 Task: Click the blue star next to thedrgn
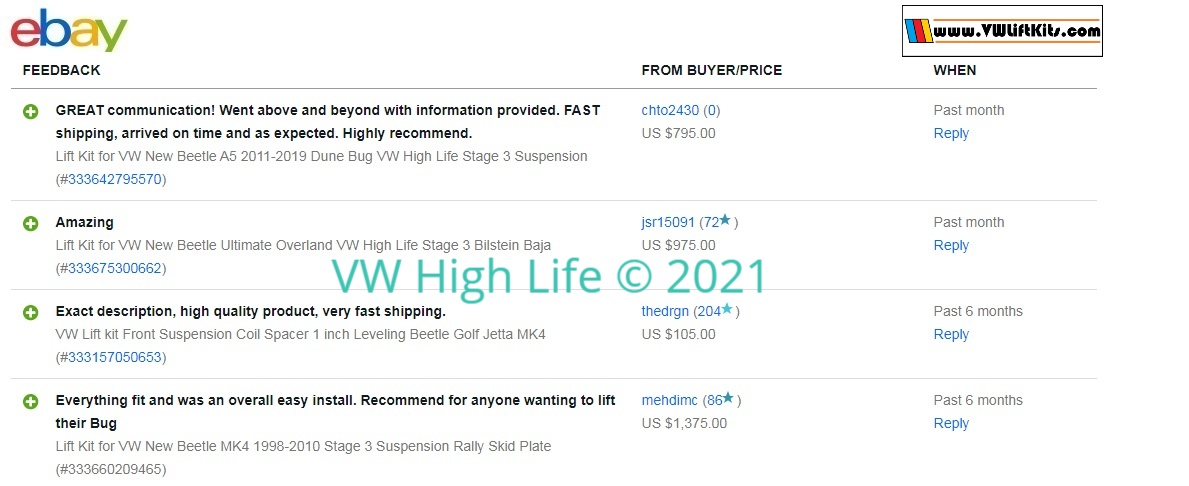pyautogui.click(x=727, y=309)
